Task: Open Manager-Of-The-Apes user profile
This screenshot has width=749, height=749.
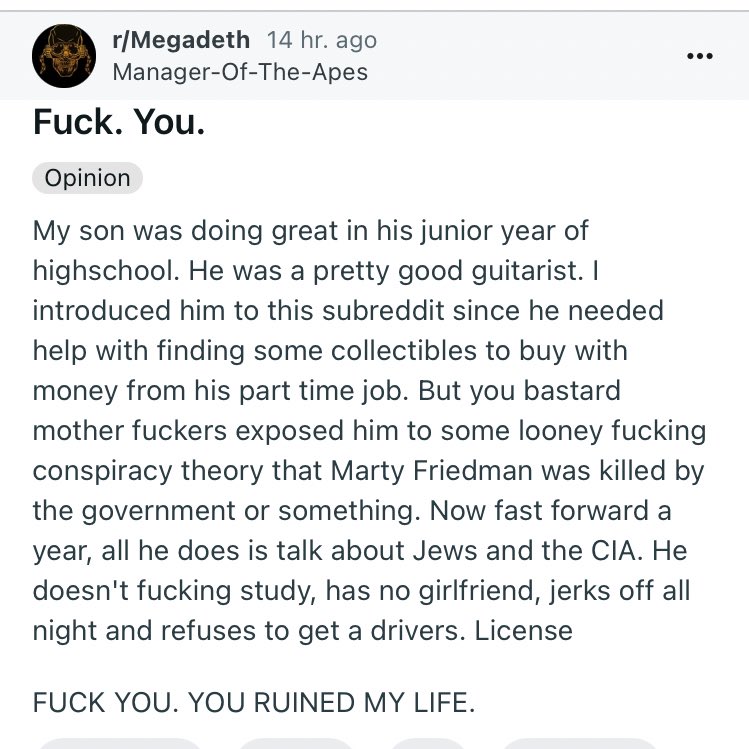Action: point(240,72)
